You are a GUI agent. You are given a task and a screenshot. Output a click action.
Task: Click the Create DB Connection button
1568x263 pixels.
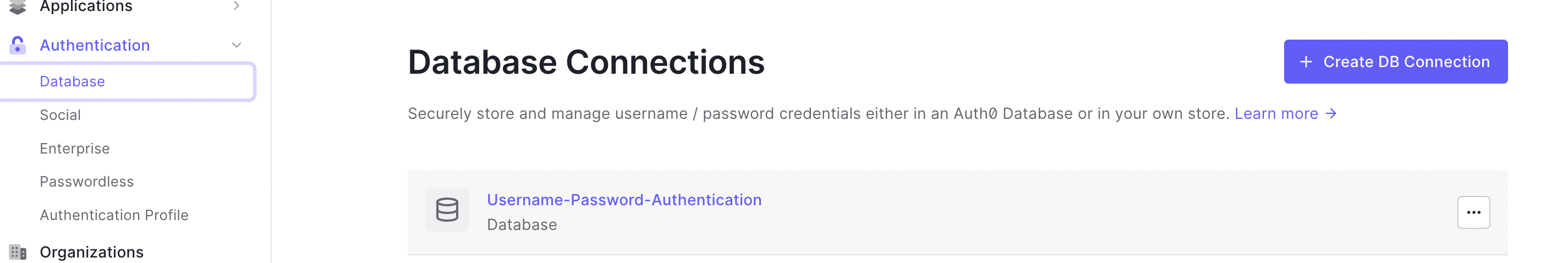tap(1395, 62)
